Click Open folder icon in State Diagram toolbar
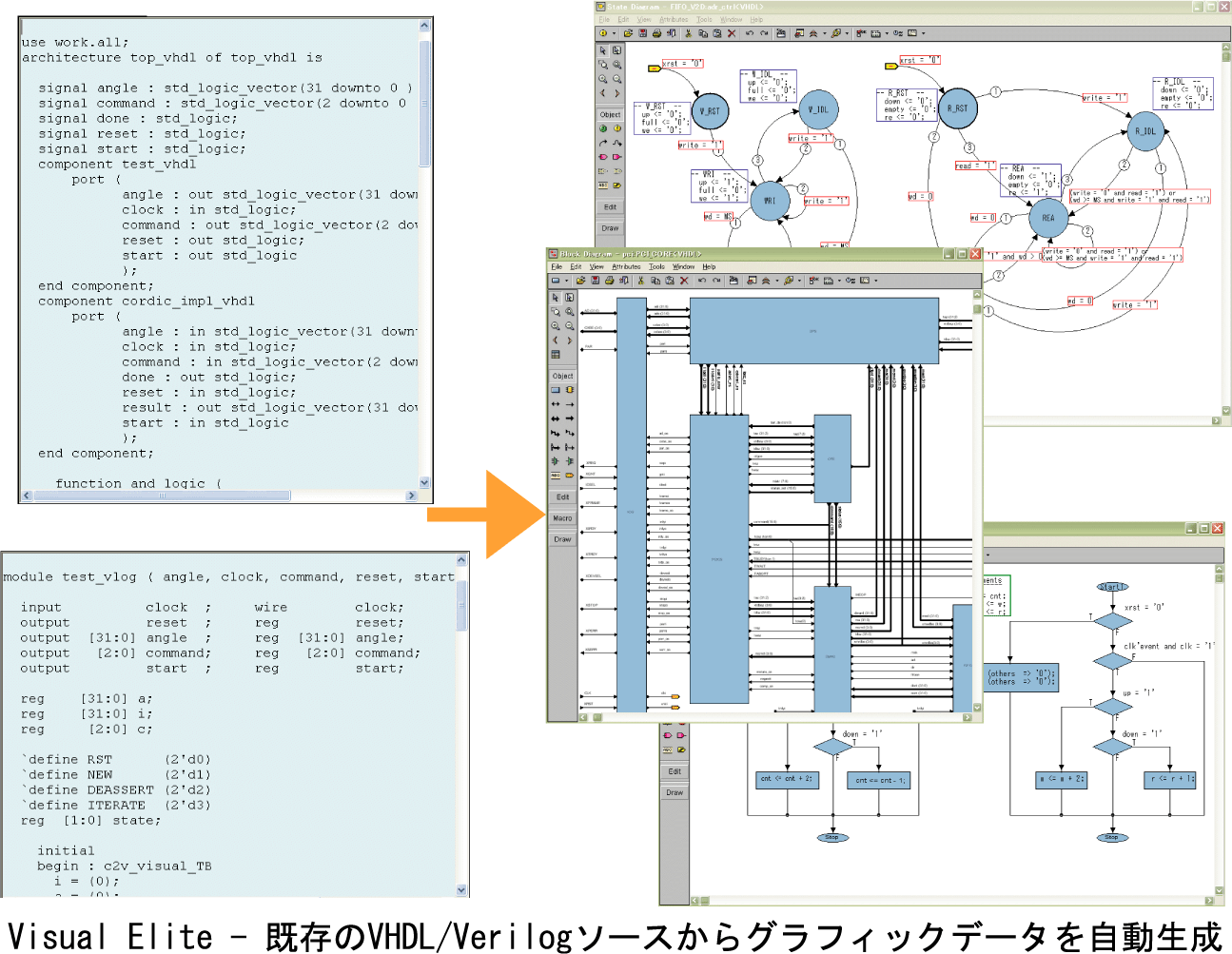The image size is (1232, 954). (628, 33)
